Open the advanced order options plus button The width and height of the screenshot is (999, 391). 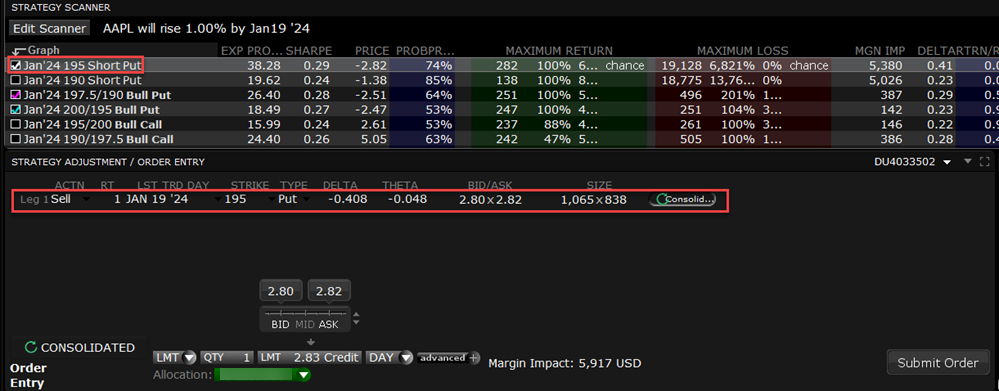(x=473, y=358)
